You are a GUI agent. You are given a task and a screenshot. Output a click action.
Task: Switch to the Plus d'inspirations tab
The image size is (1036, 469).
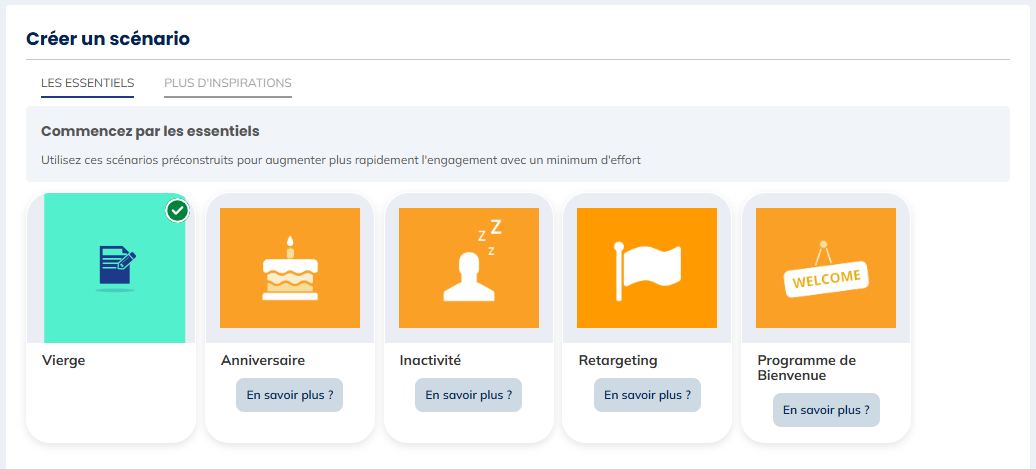click(228, 83)
